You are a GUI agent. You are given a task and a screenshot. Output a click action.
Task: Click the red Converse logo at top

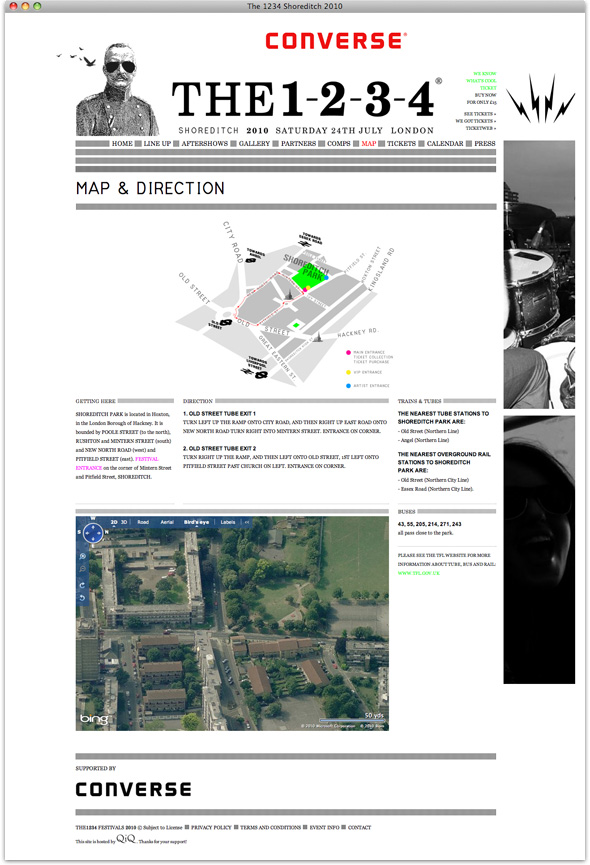336,41
